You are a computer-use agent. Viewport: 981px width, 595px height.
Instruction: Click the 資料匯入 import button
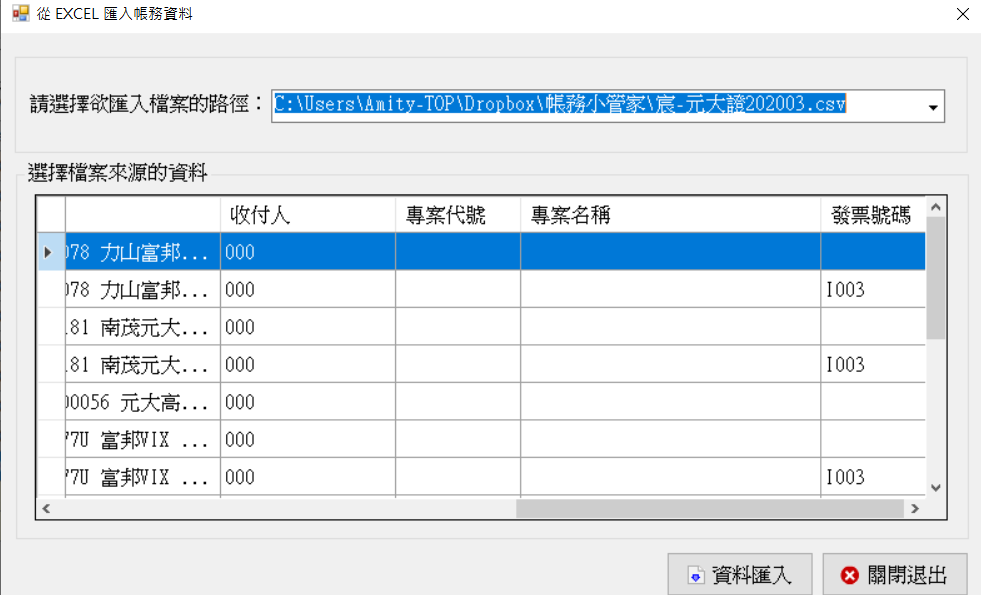[x=740, y=574]
